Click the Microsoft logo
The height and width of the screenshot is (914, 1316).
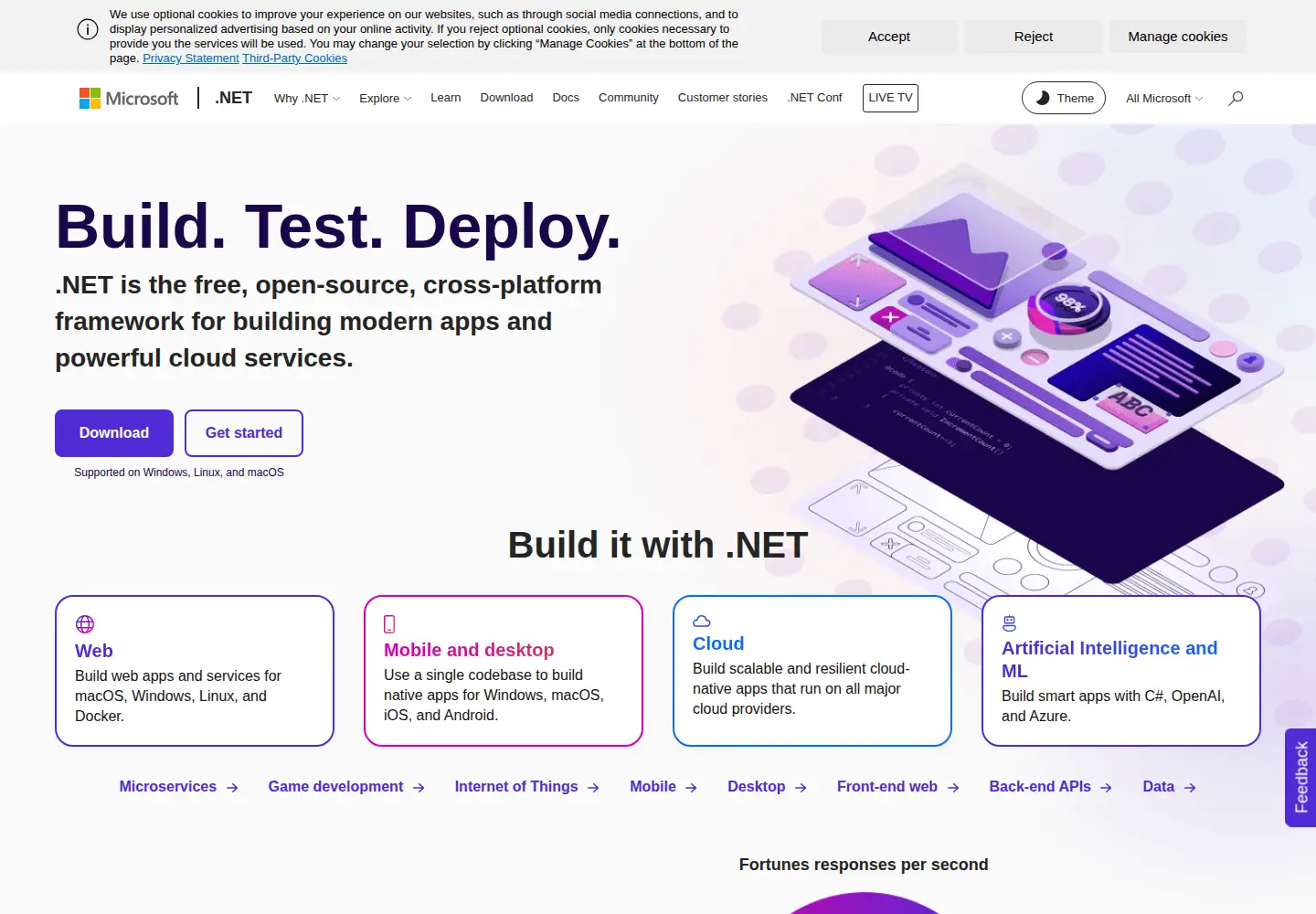pyautogui.click(x=129, y=98)
